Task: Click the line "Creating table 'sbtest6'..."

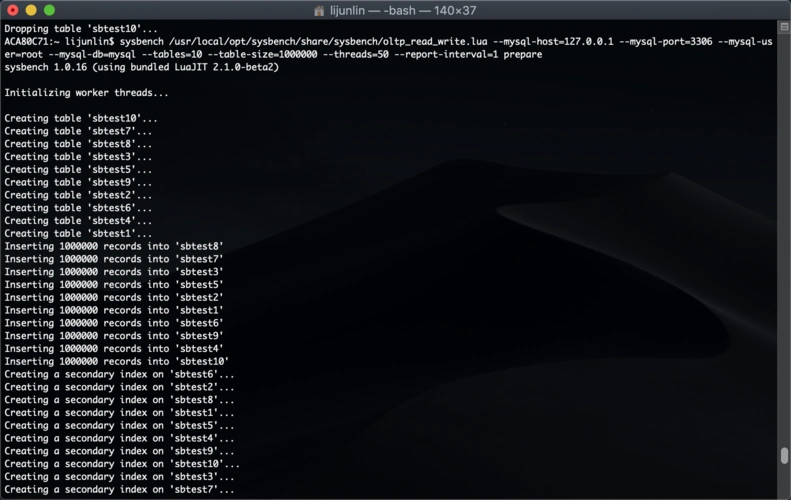Action: pyautogui.click(x=78, y=208)
